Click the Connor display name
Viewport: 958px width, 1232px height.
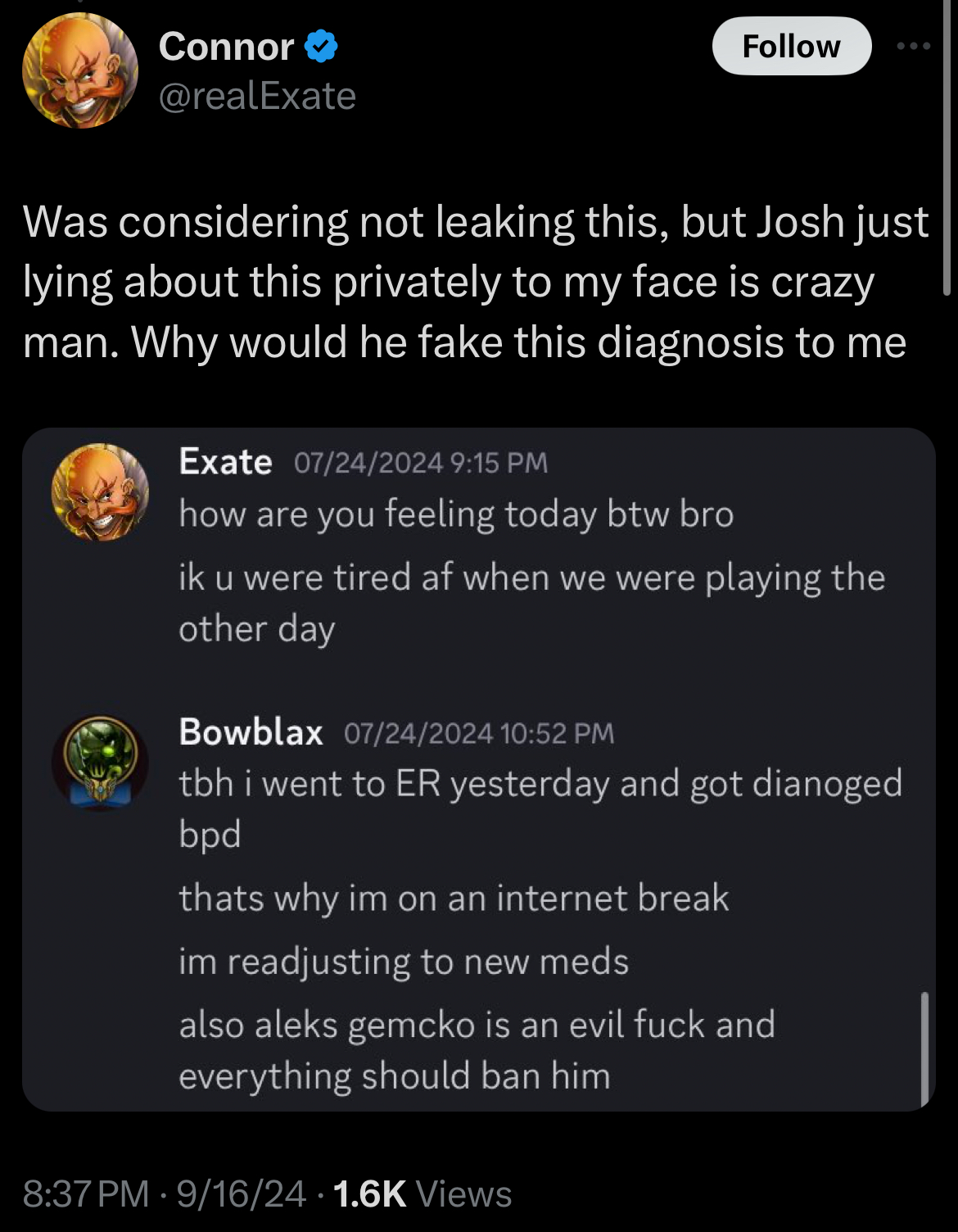(227, 47)
